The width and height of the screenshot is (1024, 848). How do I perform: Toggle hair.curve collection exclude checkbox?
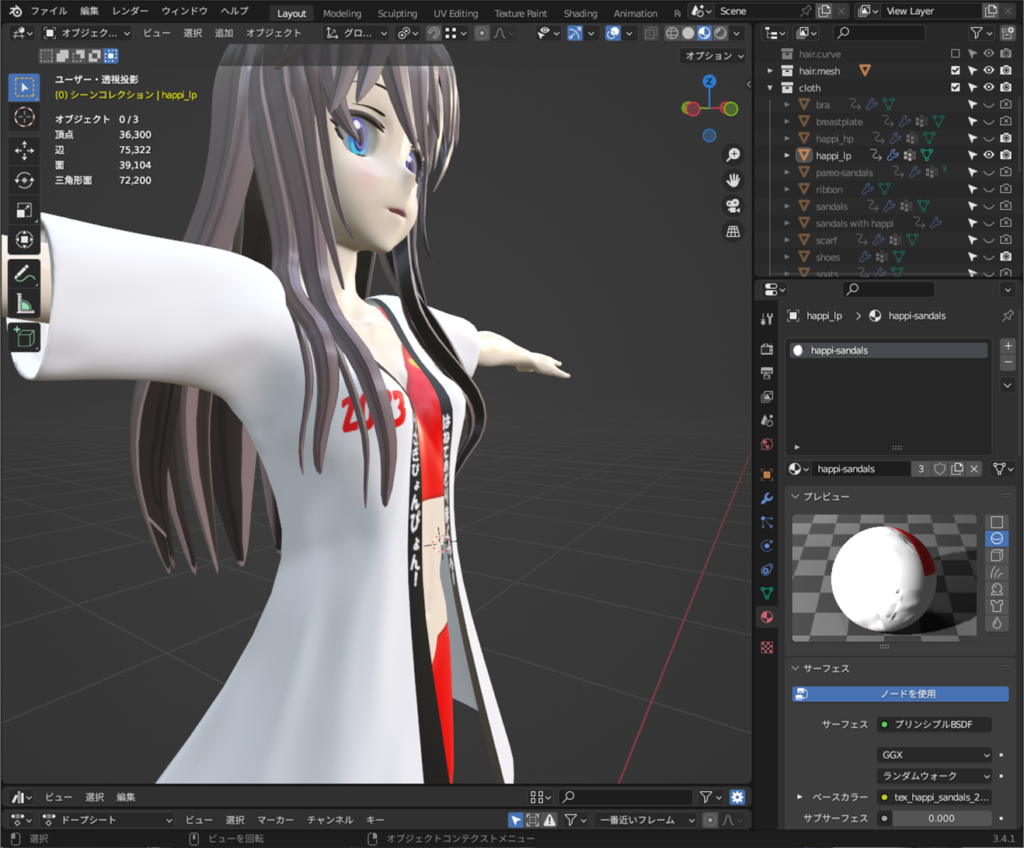pos(955,54)
